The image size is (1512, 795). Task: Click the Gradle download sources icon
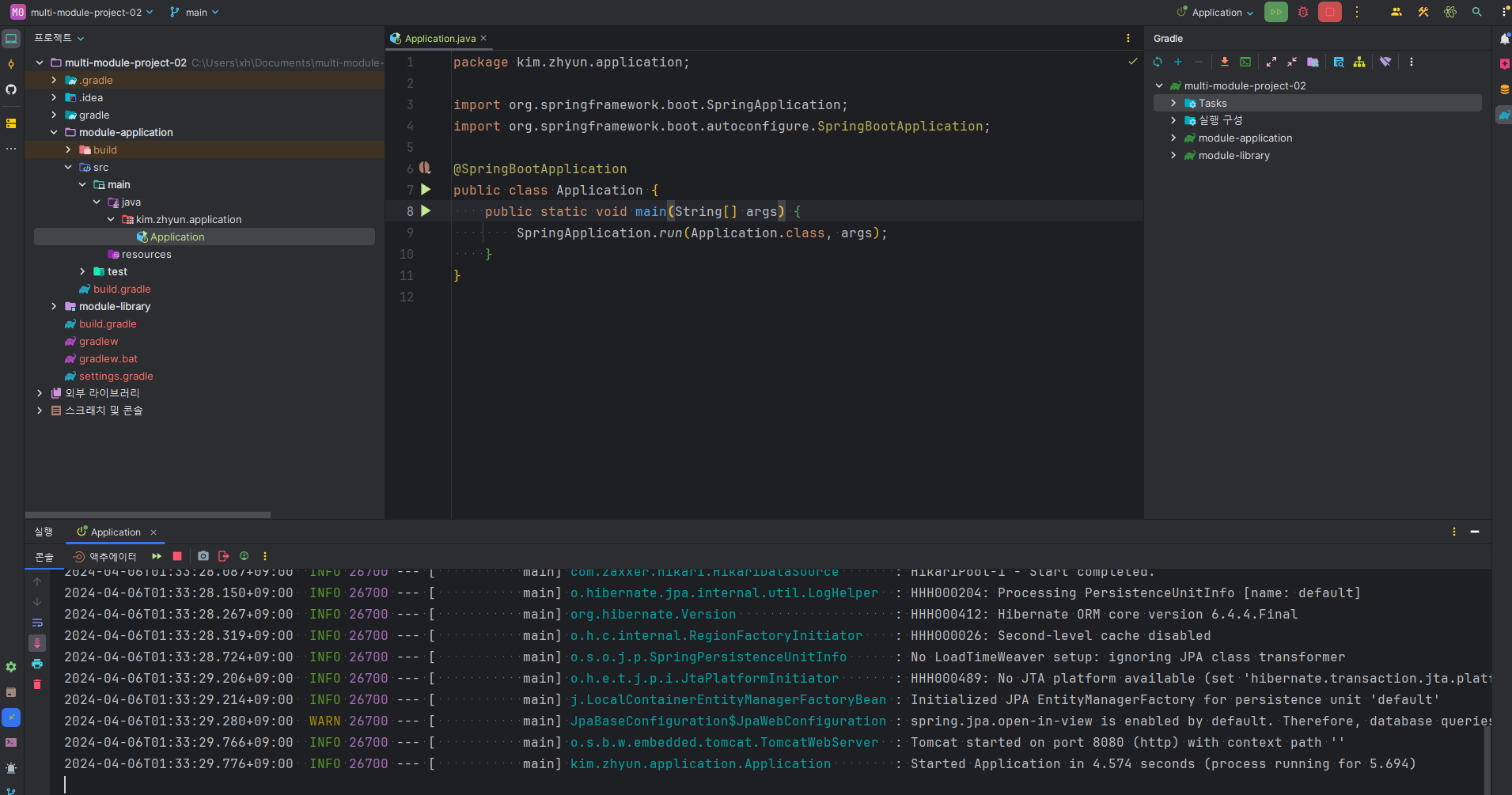coord(1225,62)
